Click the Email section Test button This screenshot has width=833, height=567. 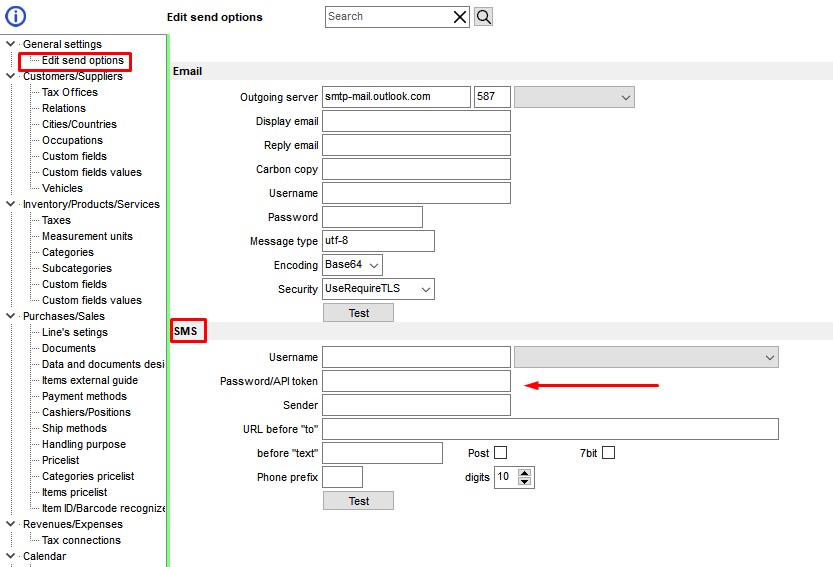click(x=358, y=313)
